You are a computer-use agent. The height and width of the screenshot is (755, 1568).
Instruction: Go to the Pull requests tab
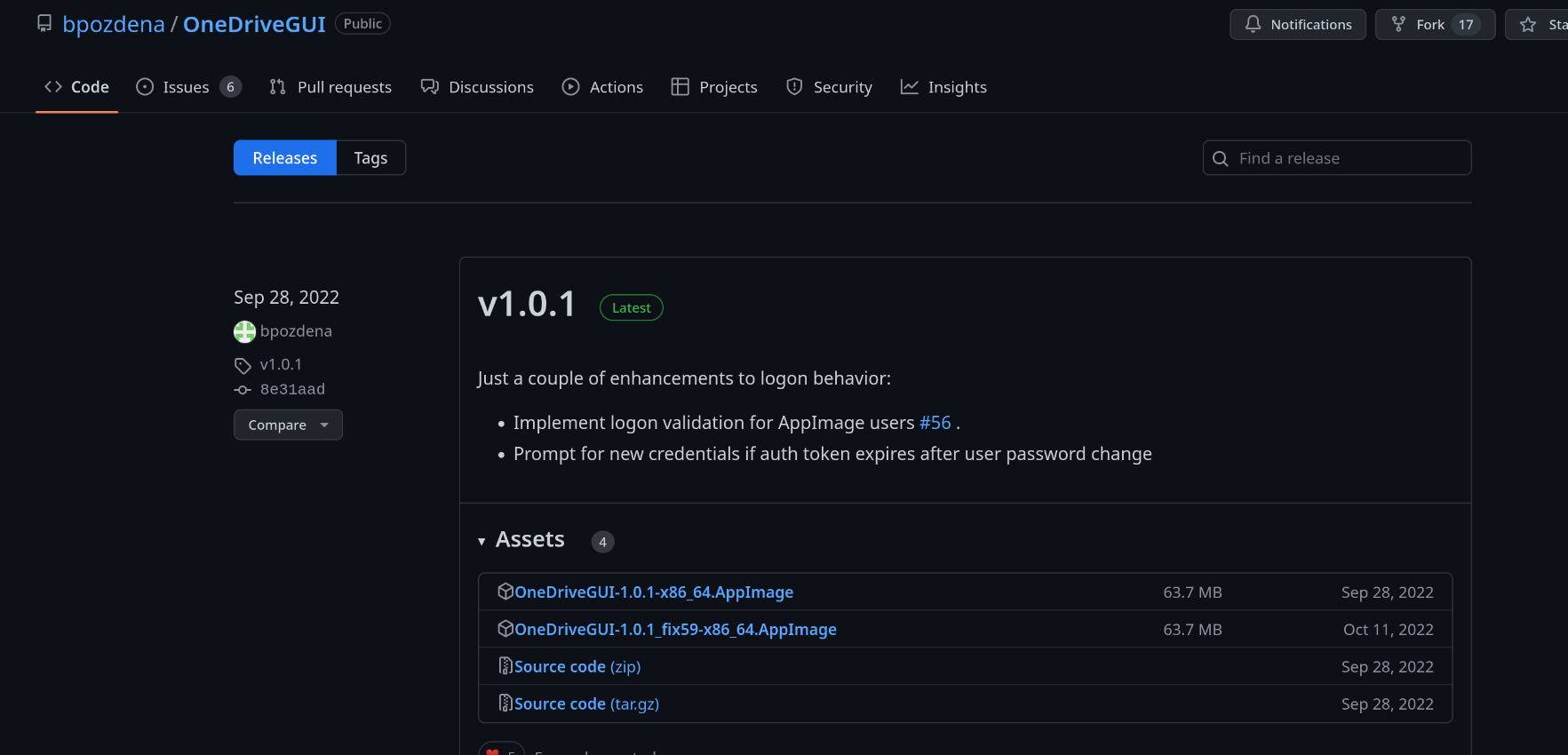[x=330, y=87]
